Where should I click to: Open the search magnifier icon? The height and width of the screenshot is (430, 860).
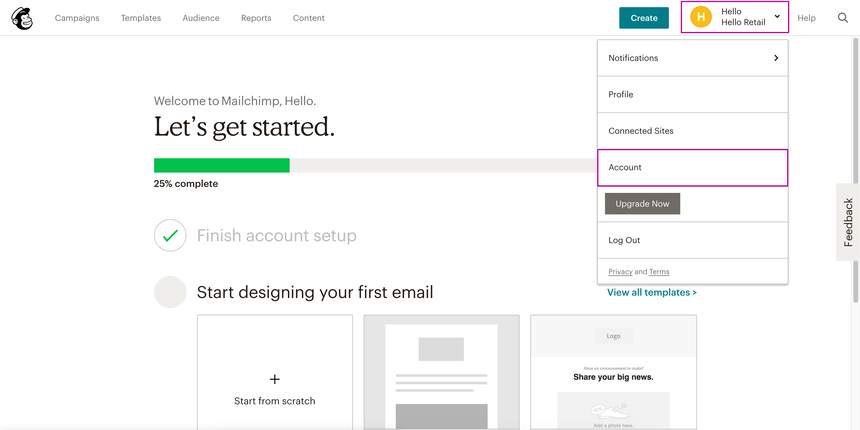843,18
